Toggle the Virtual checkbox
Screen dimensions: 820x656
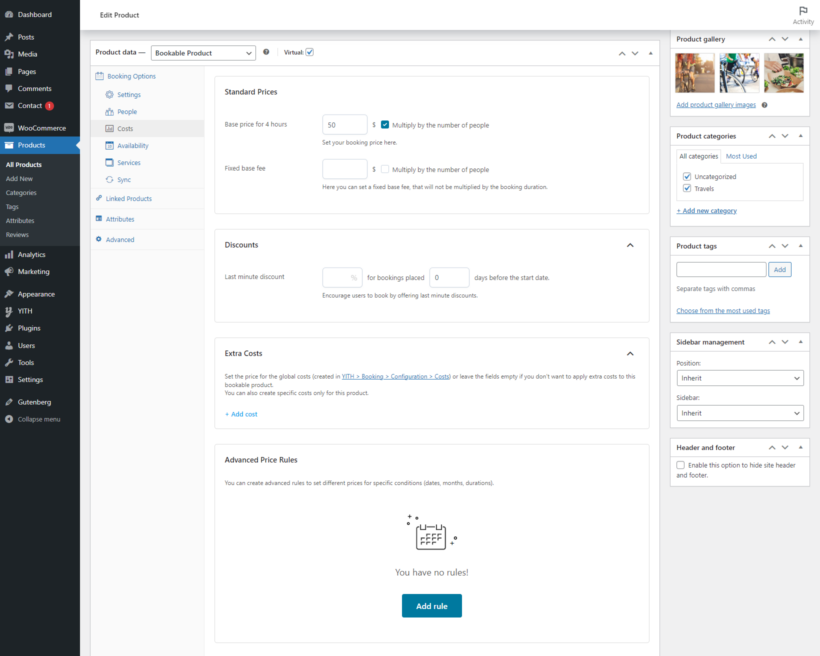click(310, 52)
